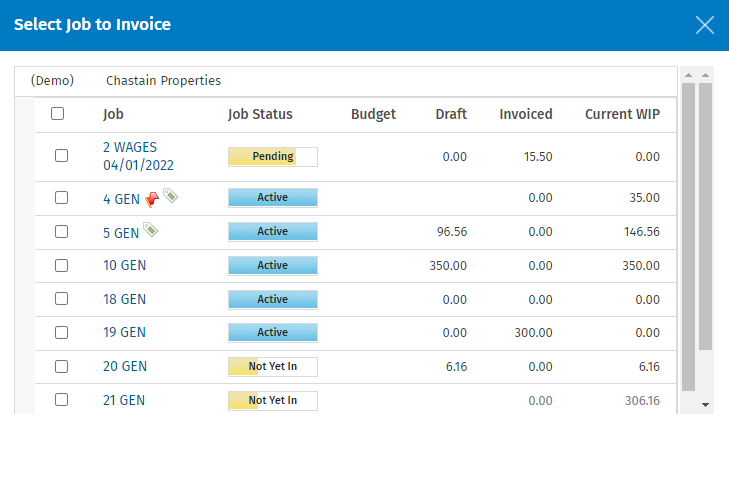729x490 pixels.
Task: Tick the checkbox next to 21 GEN
Action: (62, 400)
